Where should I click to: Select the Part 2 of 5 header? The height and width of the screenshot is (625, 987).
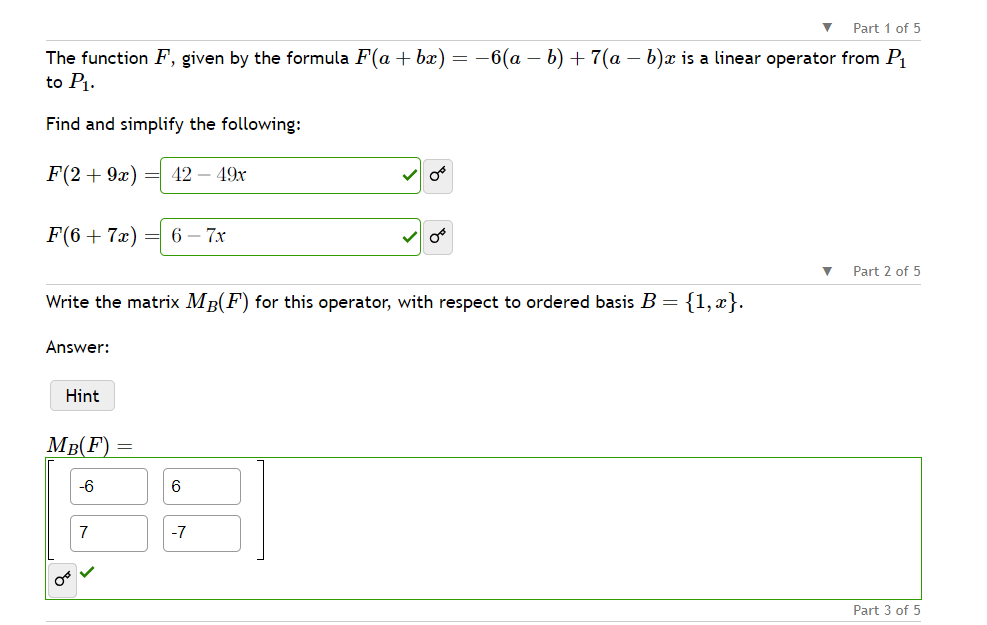click(886, 271)
